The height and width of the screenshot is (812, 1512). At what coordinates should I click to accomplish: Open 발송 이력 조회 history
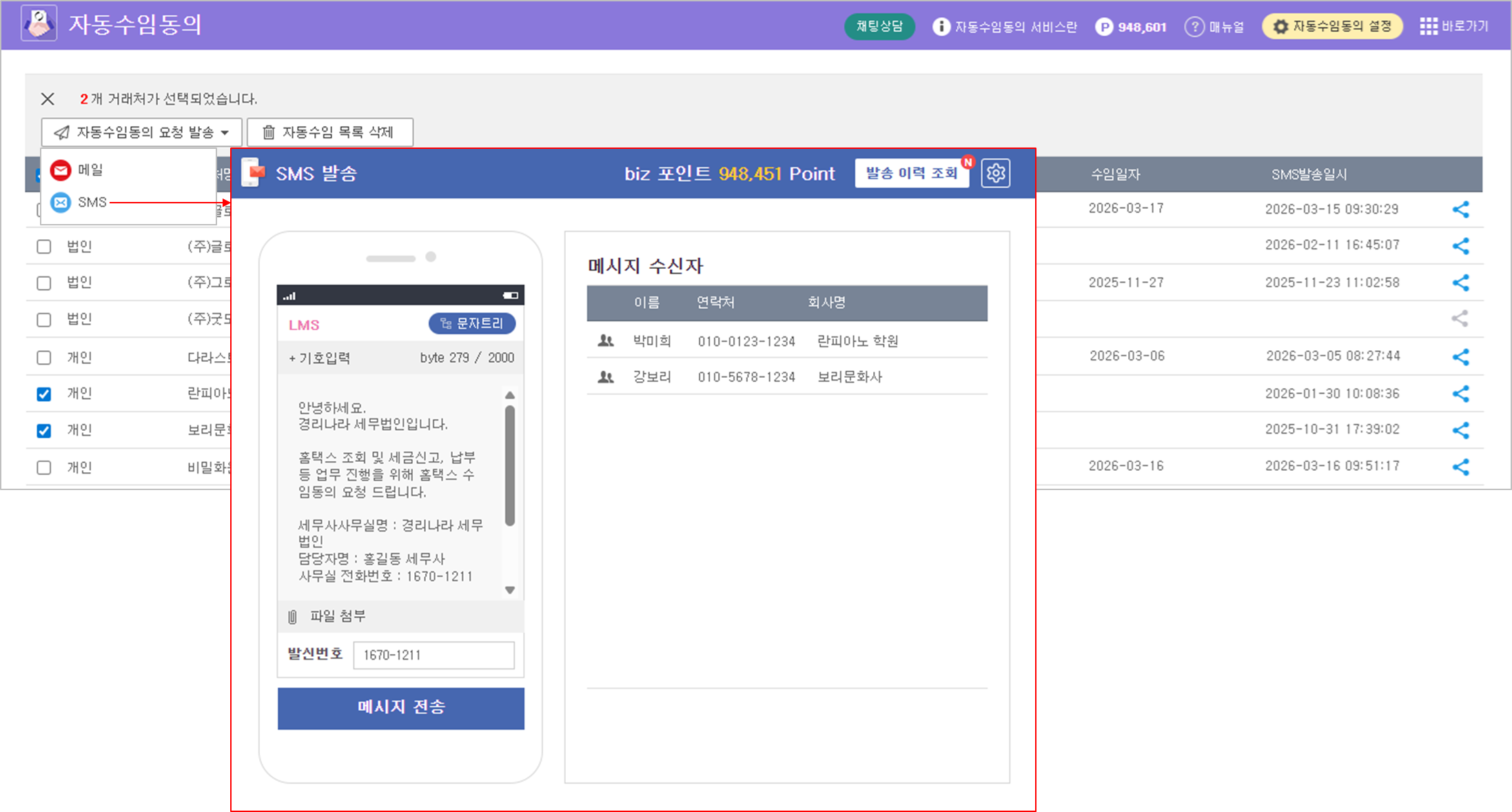[911, 173]
